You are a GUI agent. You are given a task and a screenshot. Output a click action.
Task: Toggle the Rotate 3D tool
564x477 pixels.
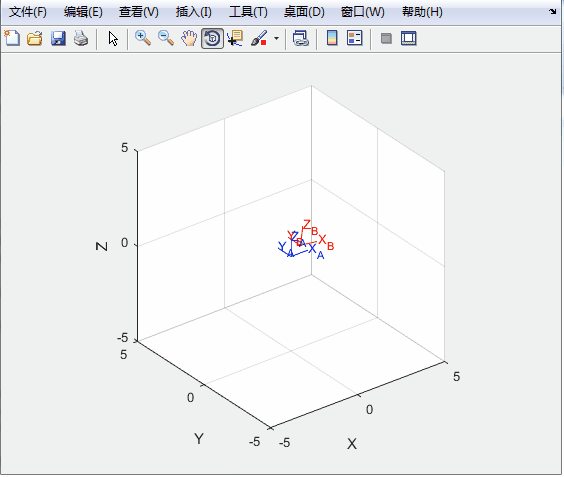[x=212, y=38]
